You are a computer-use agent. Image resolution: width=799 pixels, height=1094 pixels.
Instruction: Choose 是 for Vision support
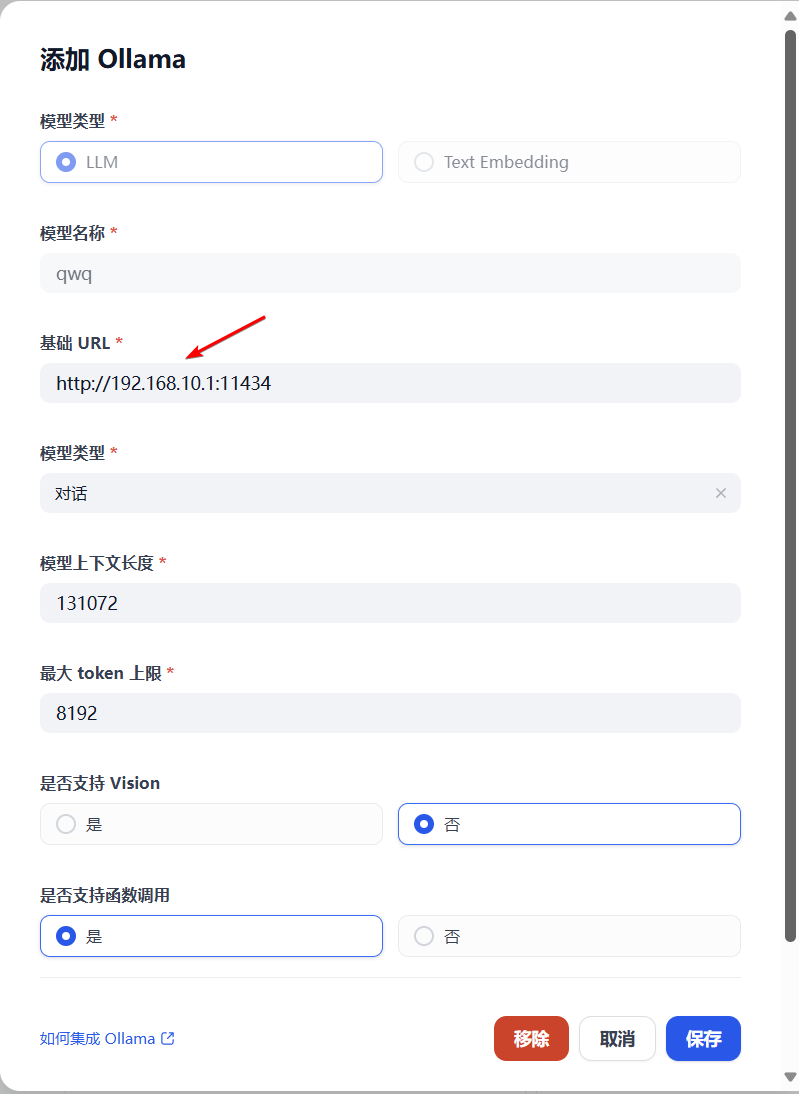(x=211, y=824)
